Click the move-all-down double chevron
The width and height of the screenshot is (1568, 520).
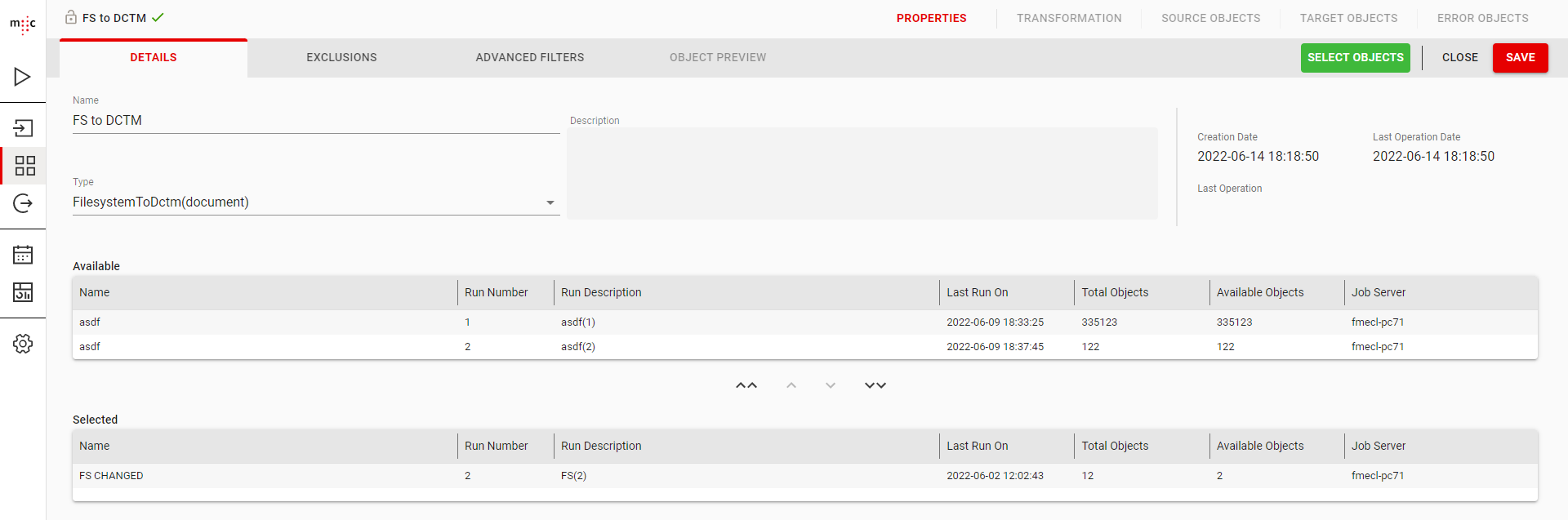point(875,384)
